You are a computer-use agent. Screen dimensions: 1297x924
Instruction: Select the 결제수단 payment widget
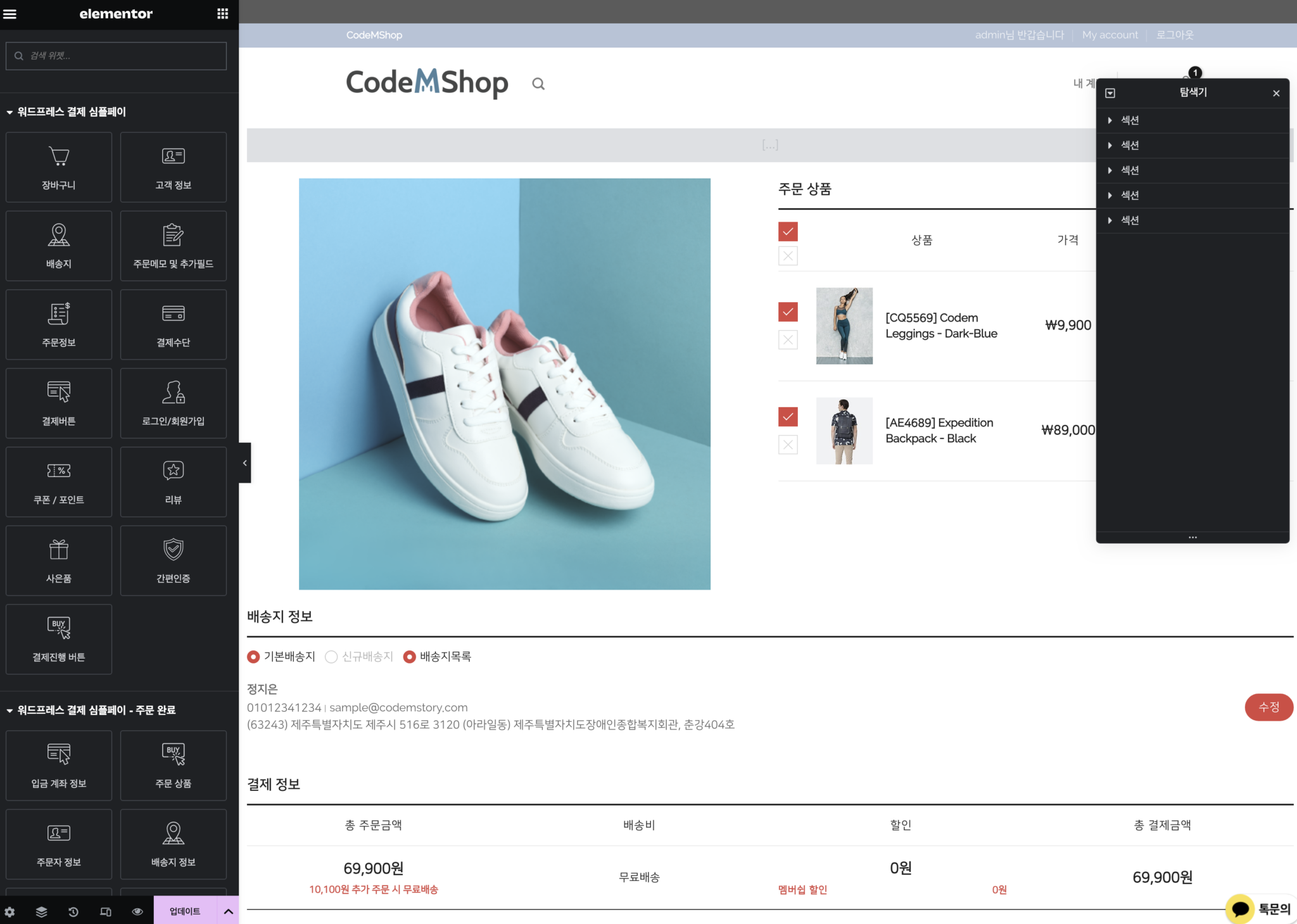pos(173,324)
